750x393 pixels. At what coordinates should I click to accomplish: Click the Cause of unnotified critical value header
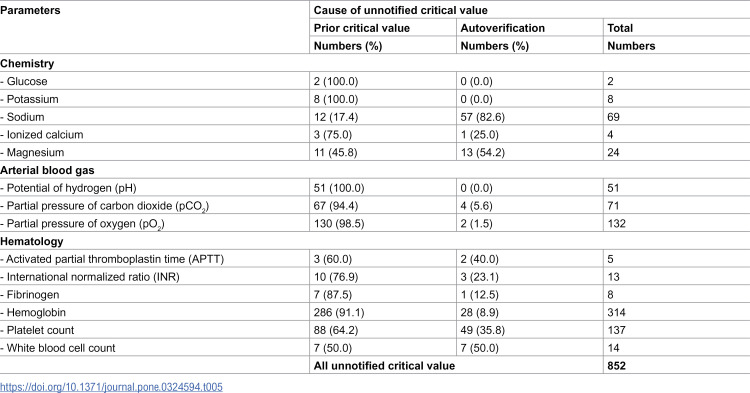click(400, 10)
